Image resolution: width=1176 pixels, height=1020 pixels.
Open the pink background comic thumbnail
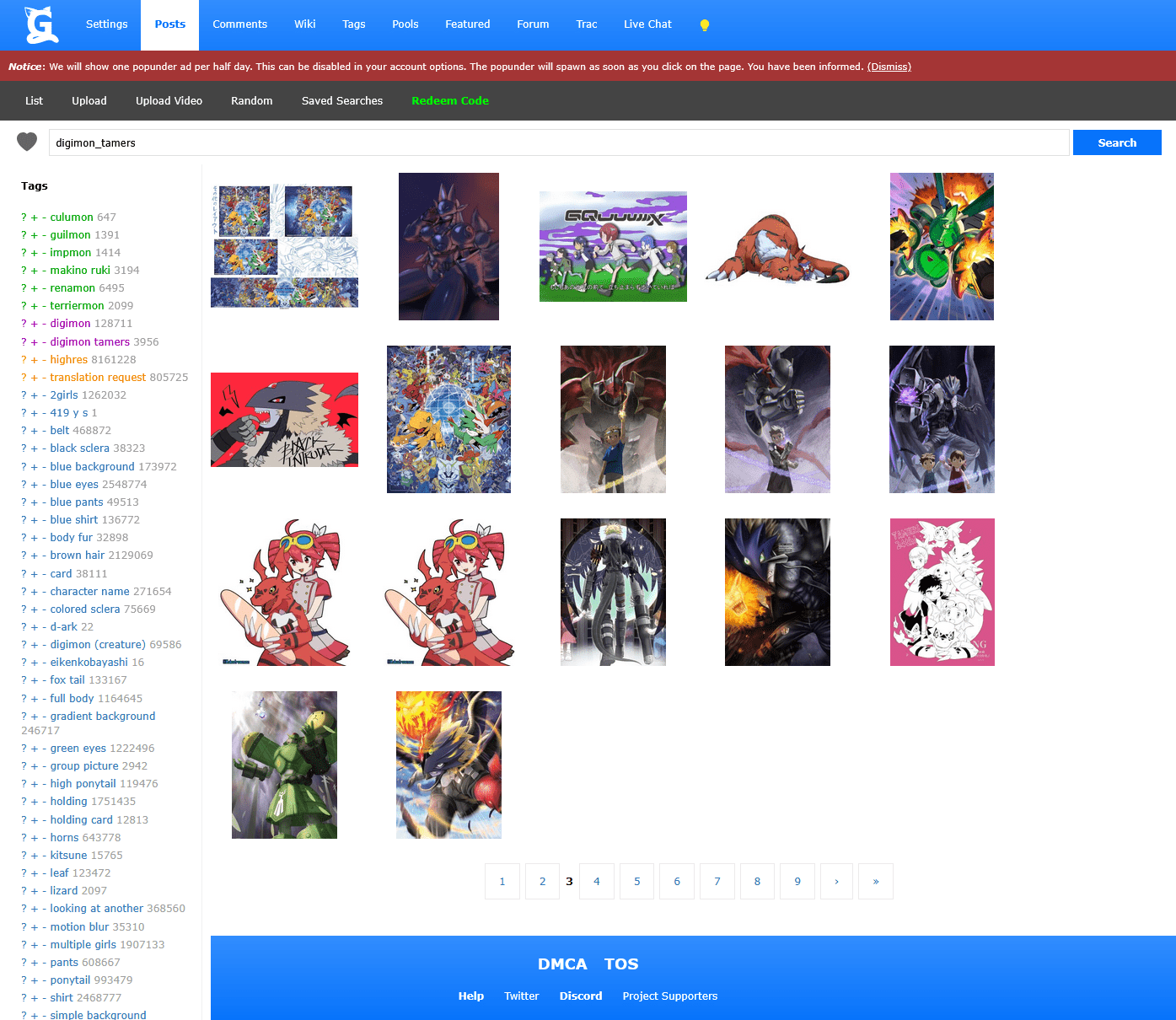click(942, 592)
